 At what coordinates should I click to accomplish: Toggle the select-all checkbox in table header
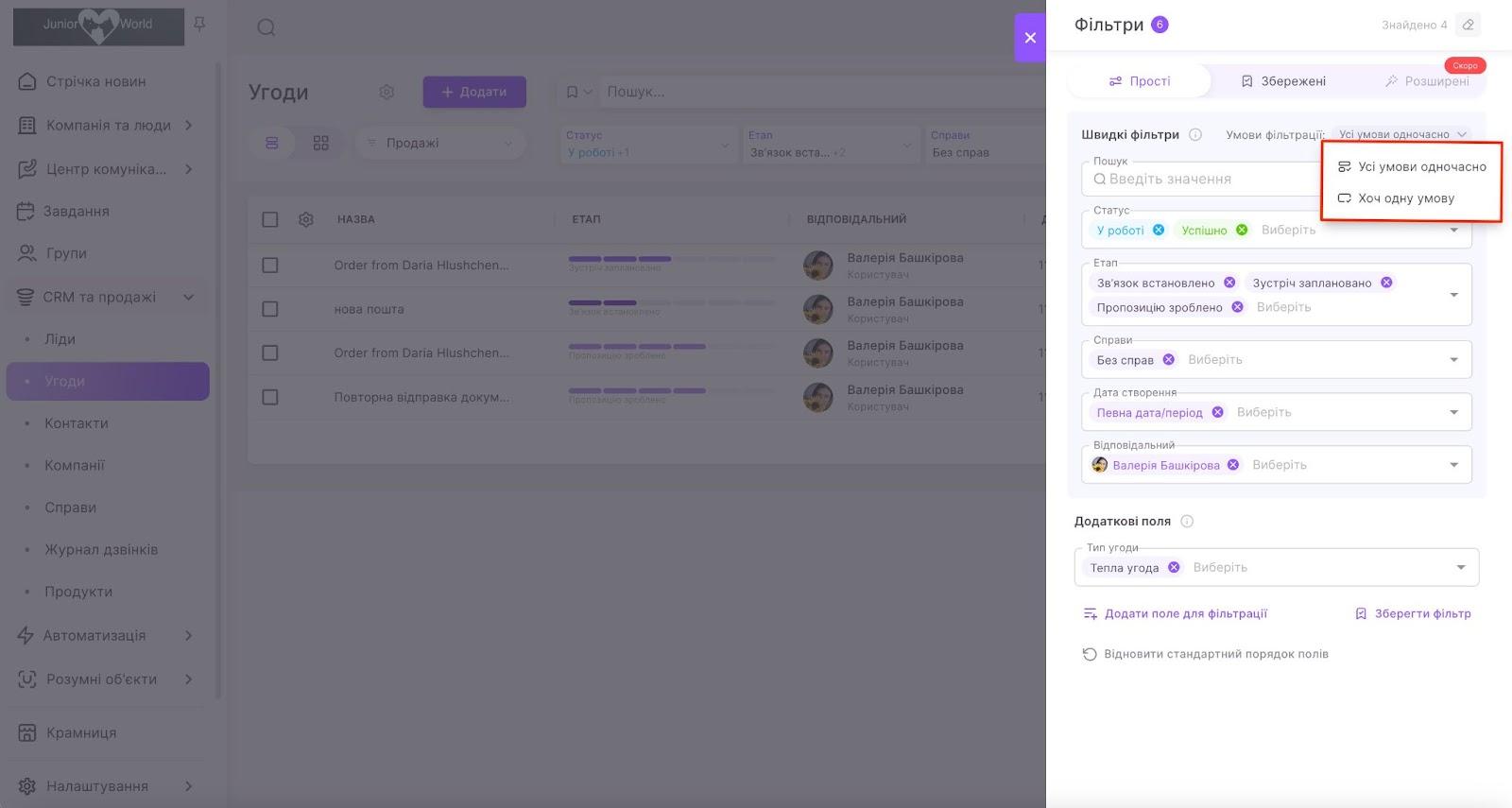(x=270, y=219)
